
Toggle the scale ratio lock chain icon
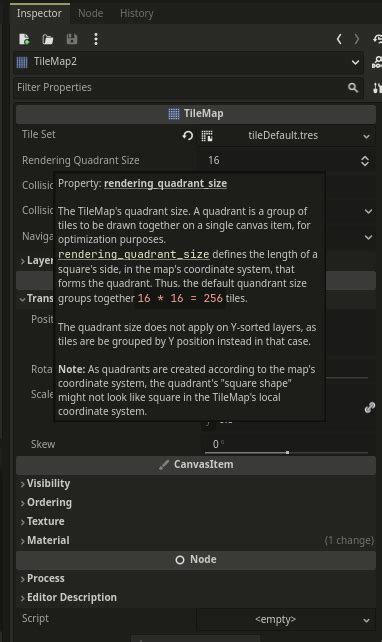pyautogui.click(x=369, y=408)
